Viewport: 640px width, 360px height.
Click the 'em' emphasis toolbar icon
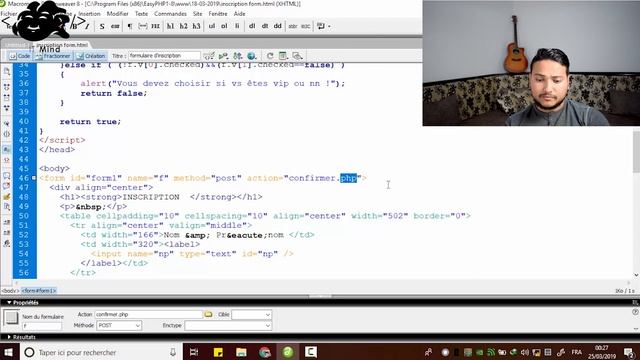[115, 26]
